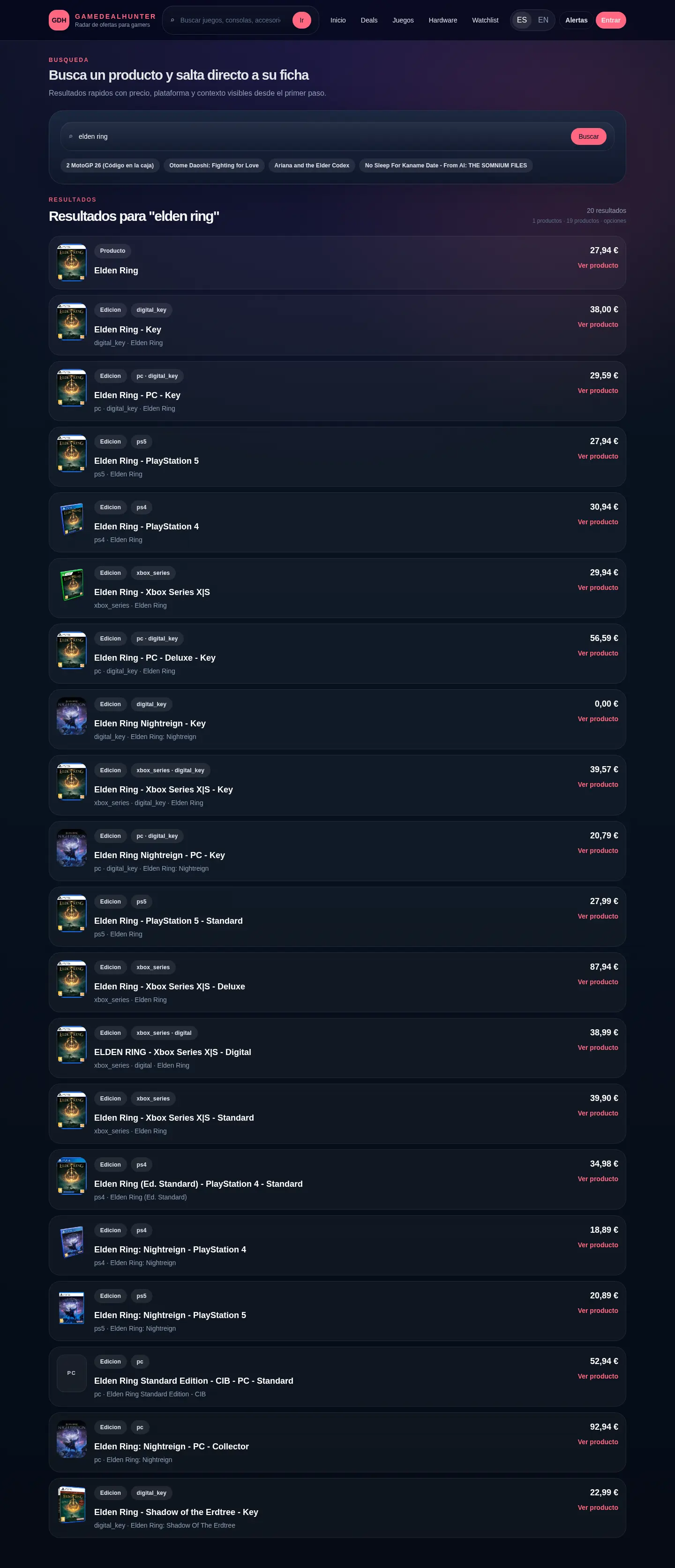Go to the Hardware section
Screen dimensions: 675x1568
coord(442,20)
